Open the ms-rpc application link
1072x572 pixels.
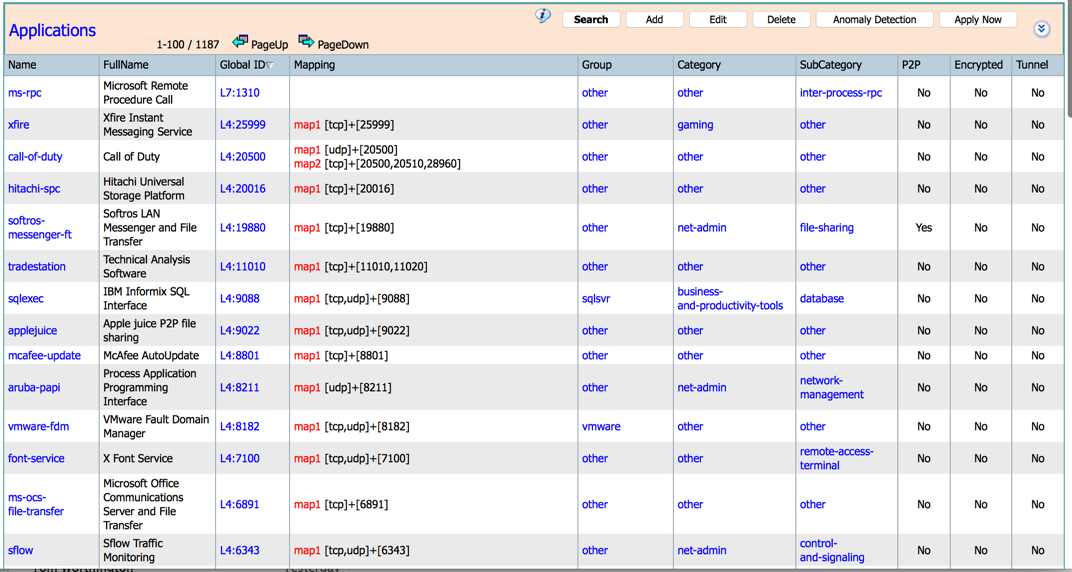[x=25, y=93]
